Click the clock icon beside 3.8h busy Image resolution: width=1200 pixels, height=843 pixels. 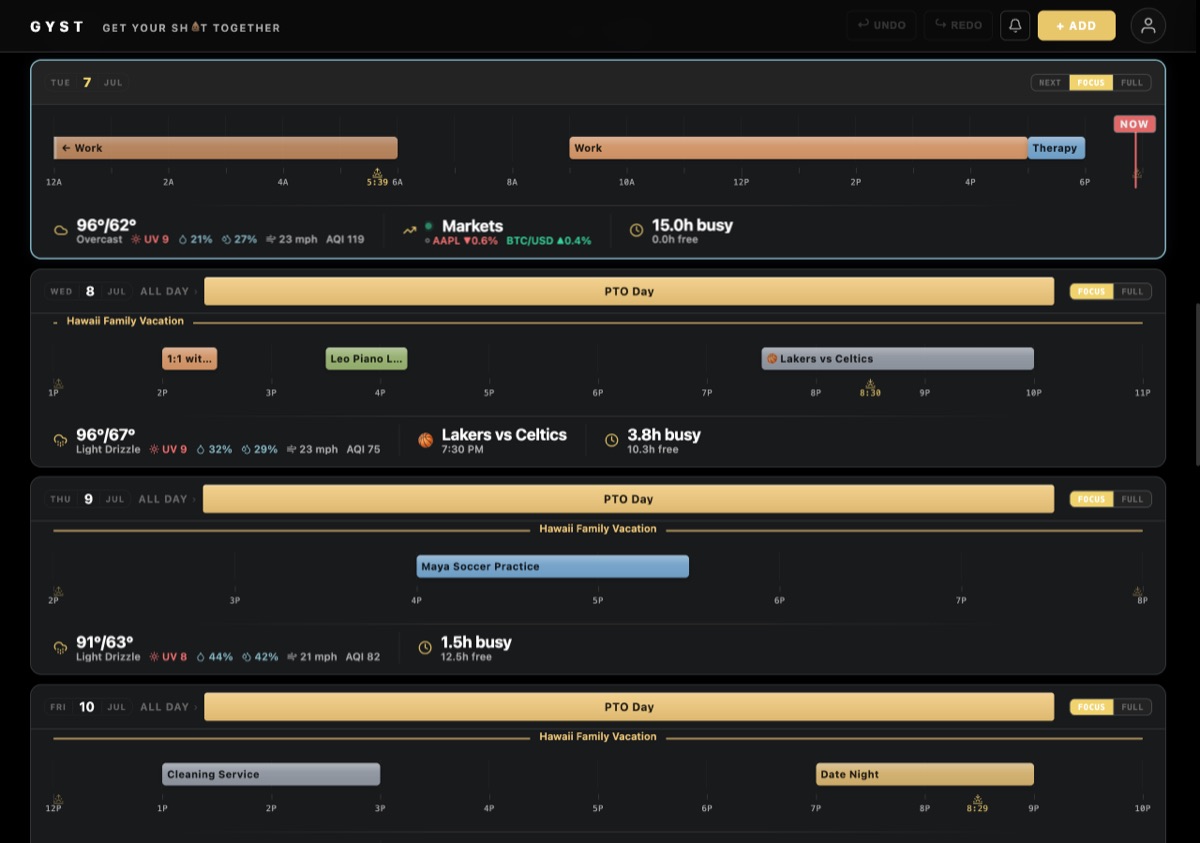[612, 439]
